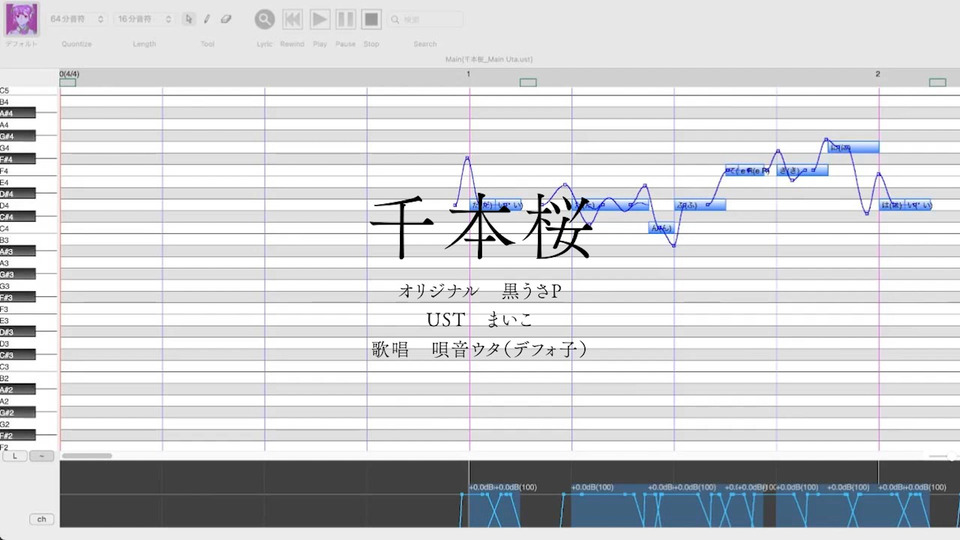Click the C5 piano key
Screen dimensions: 960x540
point(28,91)
